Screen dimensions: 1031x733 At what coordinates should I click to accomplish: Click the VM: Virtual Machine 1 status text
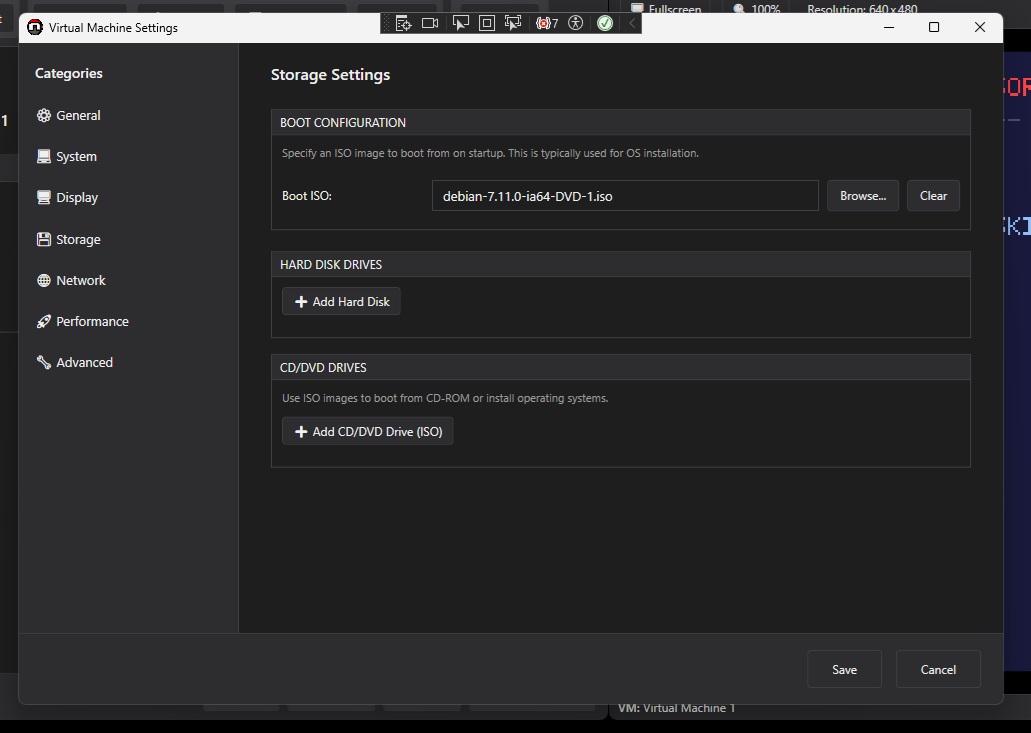click(x=677, y=709)
